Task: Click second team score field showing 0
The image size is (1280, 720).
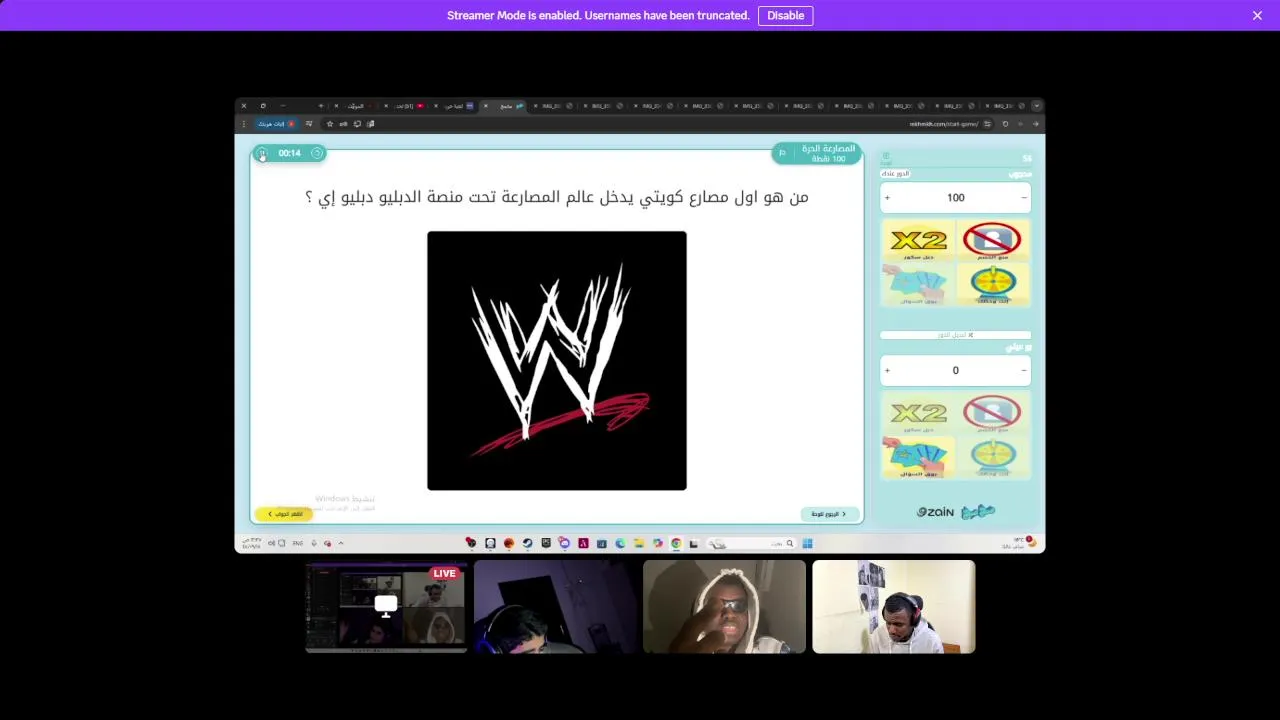Action: (x=955, y=371)
